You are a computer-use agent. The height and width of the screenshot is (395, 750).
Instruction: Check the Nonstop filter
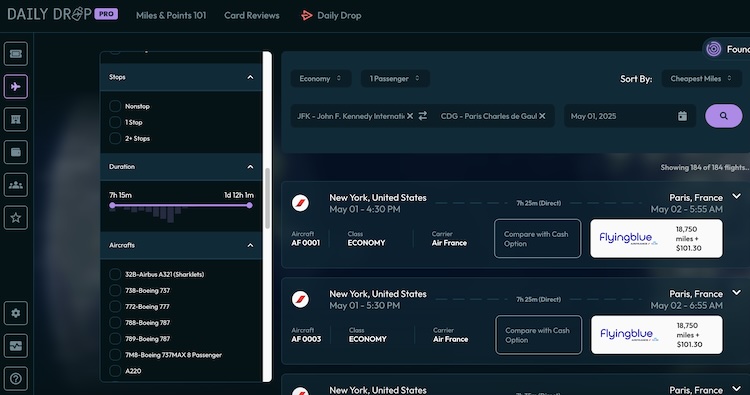click(x=115, y=106)
